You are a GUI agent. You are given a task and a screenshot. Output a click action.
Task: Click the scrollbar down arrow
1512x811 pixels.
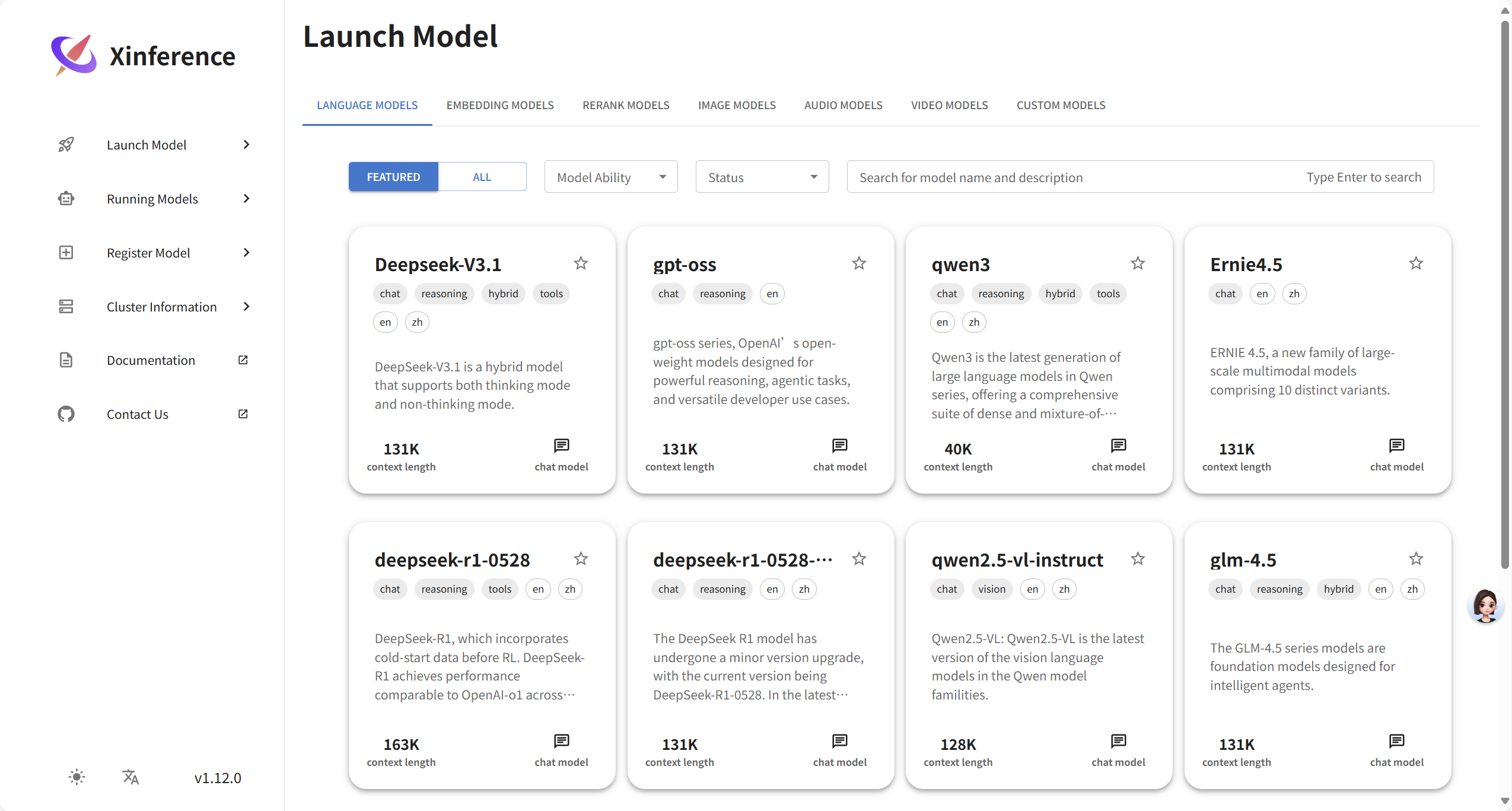[1504, 801]
